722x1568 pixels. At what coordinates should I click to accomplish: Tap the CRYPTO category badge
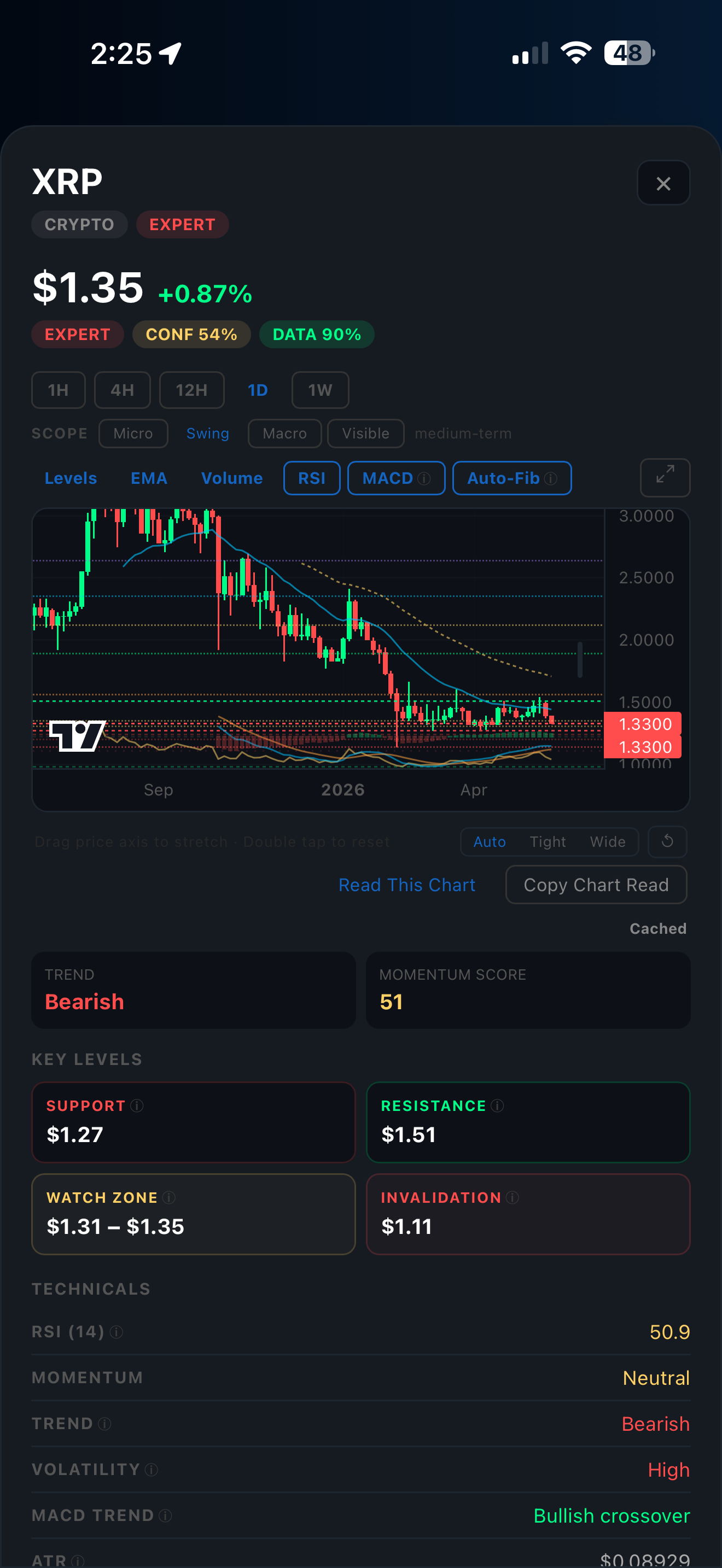(x=79, y=225)
